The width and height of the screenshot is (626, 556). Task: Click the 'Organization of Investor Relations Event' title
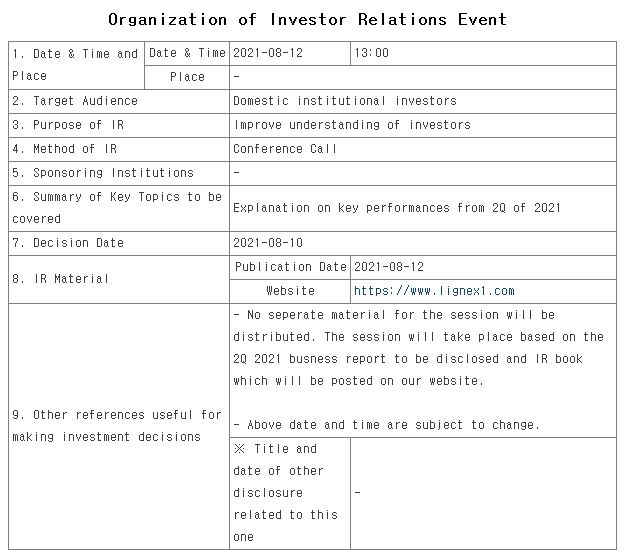307,19
